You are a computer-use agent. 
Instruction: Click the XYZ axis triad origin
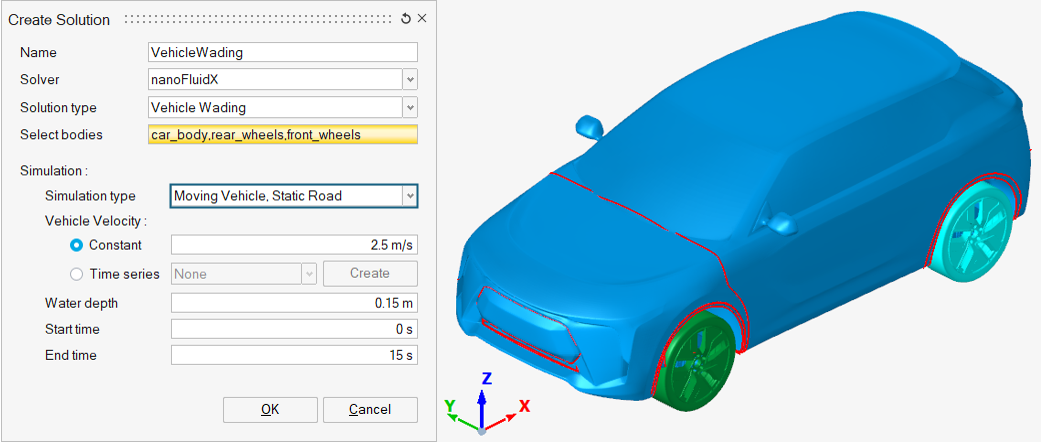tap(481, 431)
